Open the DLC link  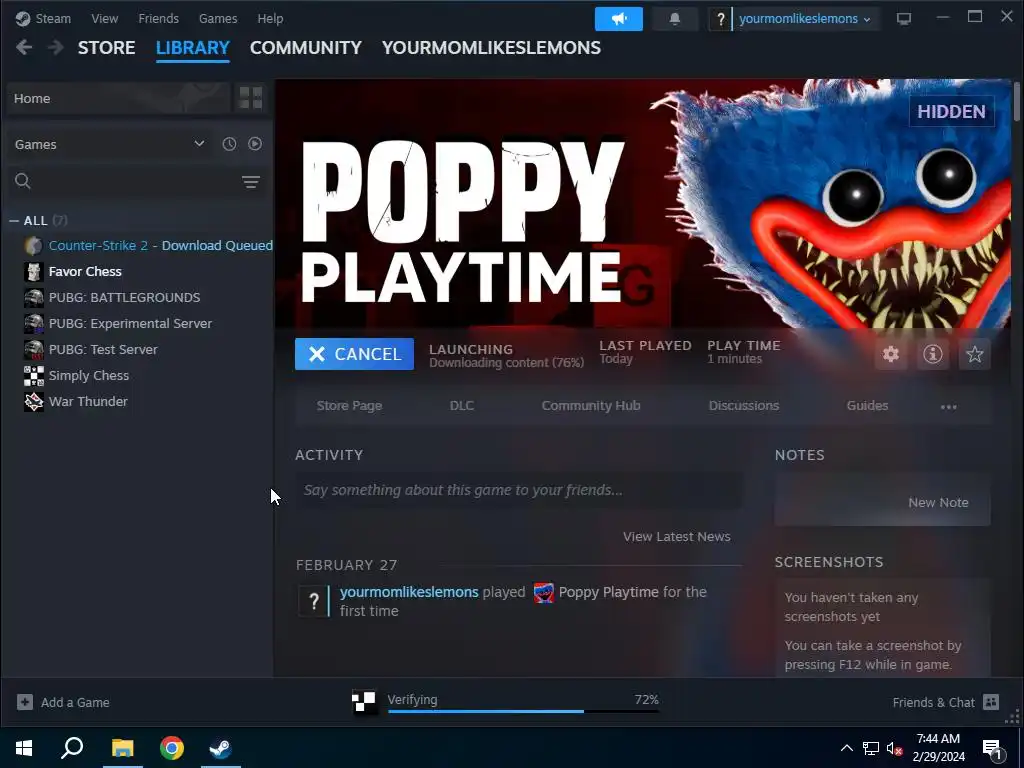point(462,406)
